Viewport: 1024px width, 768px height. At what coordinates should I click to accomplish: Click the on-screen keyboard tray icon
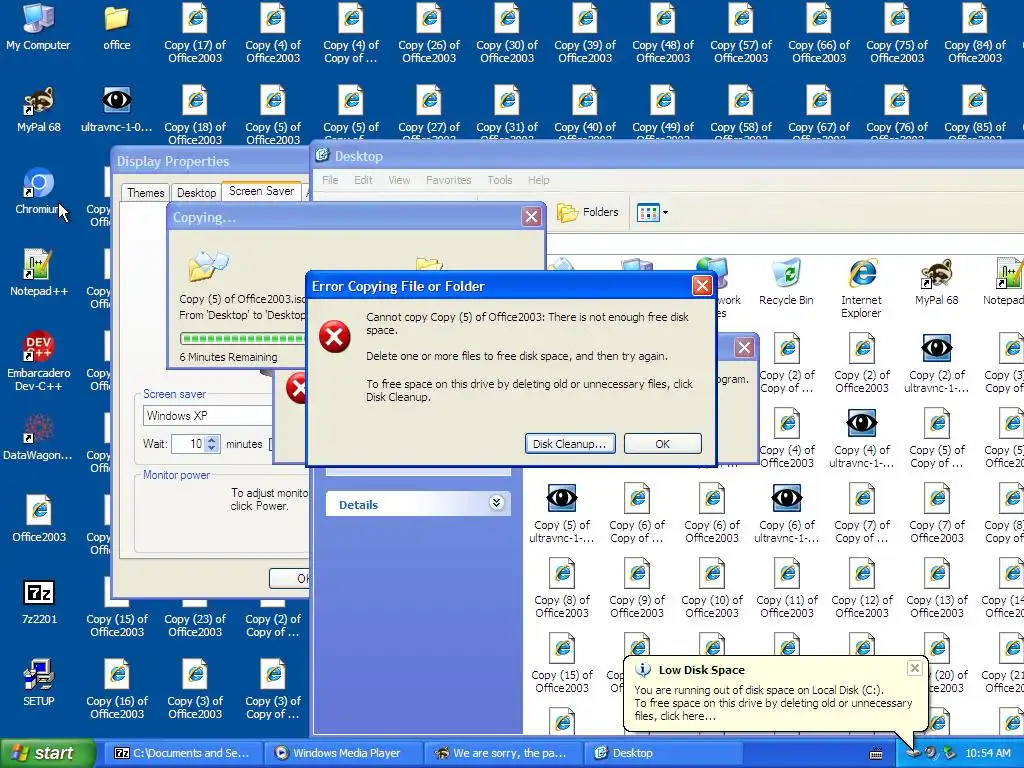pos(876,754)
